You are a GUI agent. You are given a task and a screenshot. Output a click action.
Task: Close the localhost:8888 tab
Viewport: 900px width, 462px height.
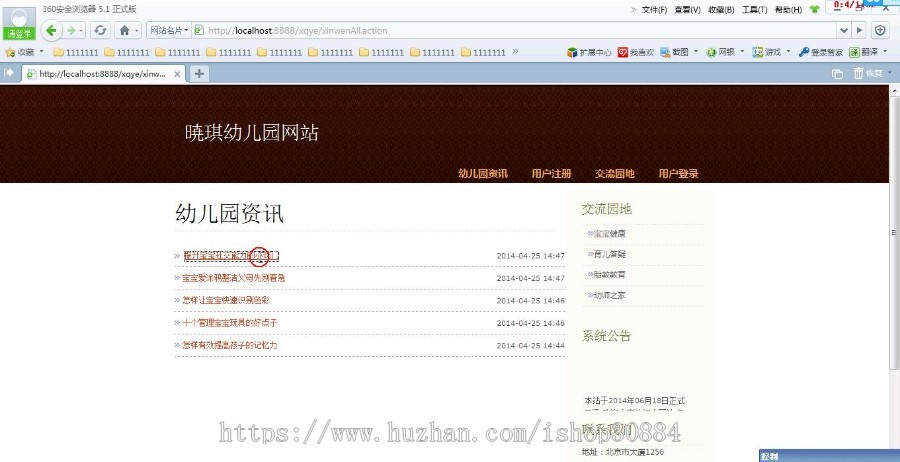click(x=177, y=74)
